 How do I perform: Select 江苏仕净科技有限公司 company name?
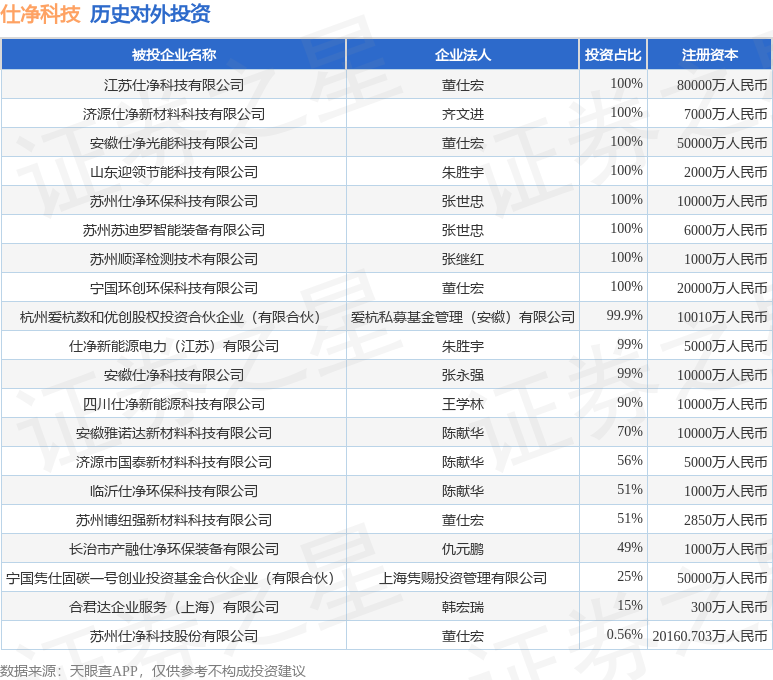(174, 85)
